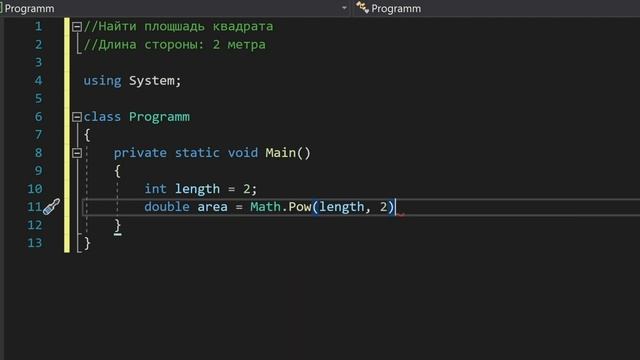Click line number 3 in the gutter
Screen dimensions: 640x360
(38, 62)
